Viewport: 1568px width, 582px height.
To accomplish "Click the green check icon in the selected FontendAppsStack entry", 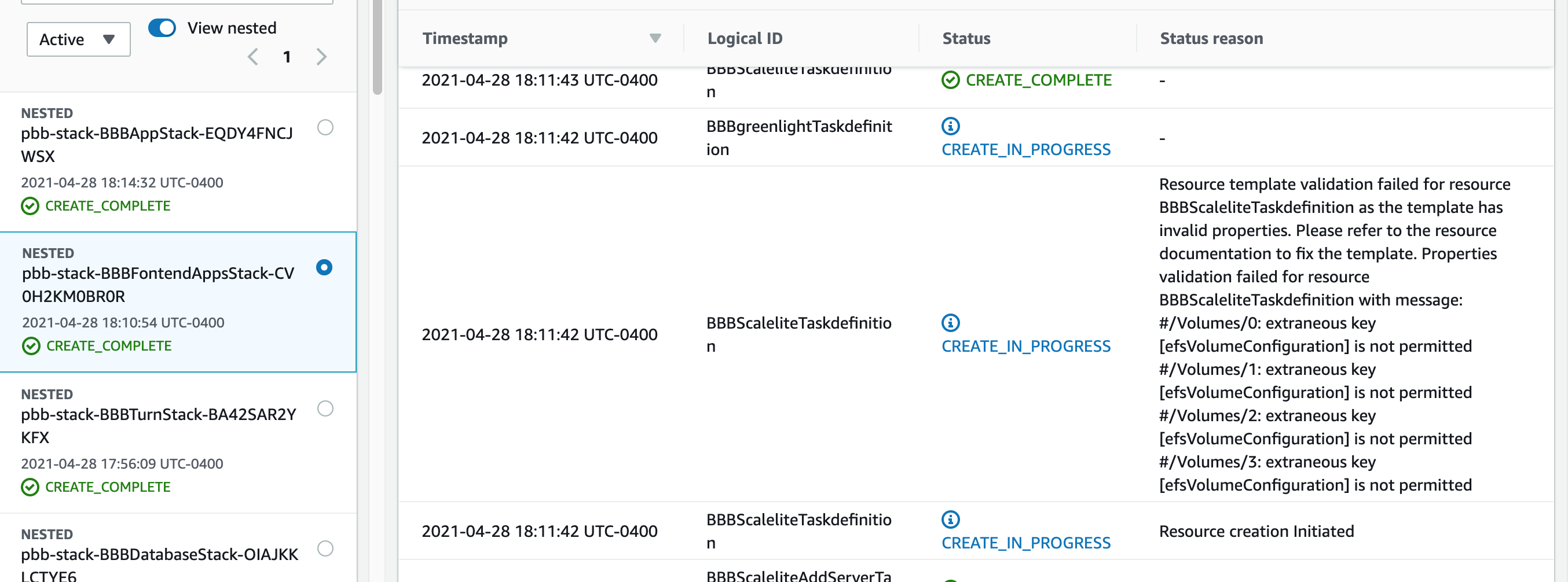I will coord(31,346).
